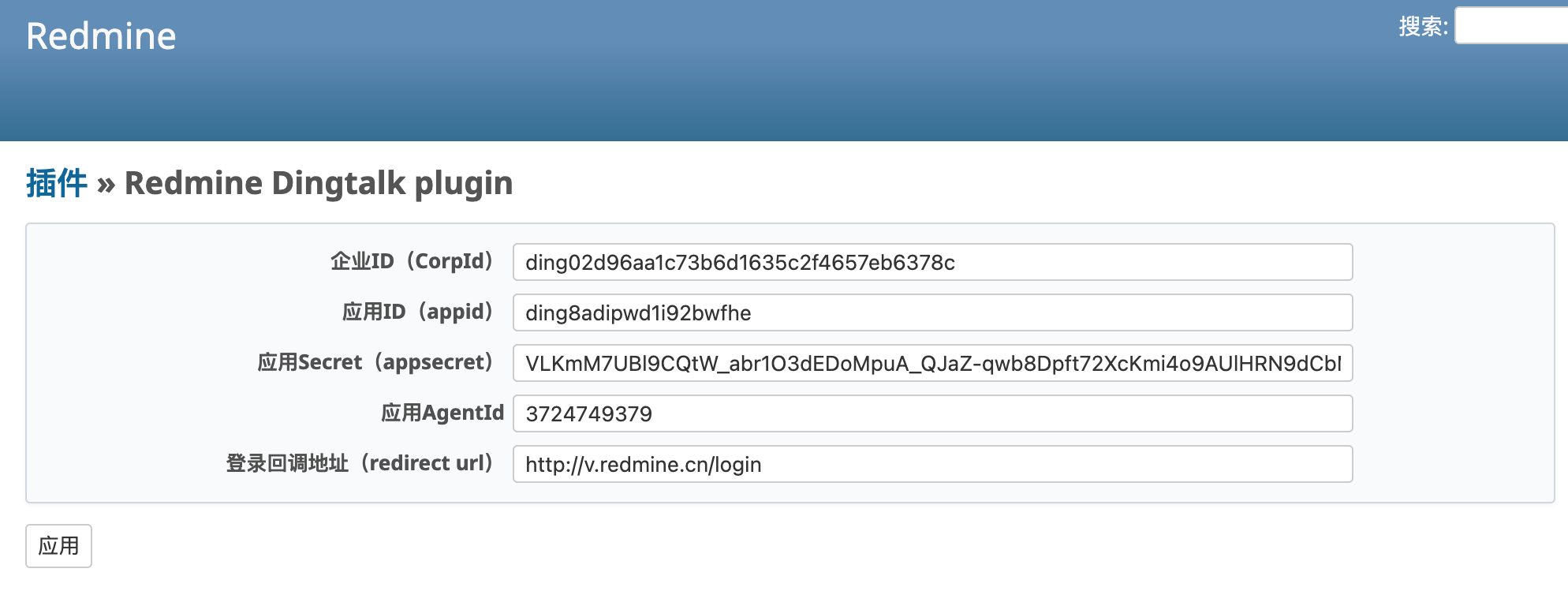Click the 应用AgentId field containing 3724749379

coord(932,413)
